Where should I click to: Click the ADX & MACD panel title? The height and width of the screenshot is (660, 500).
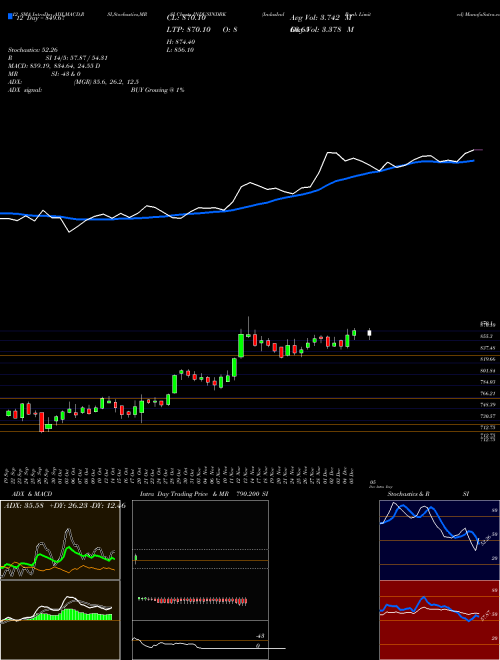pos(32,494)
